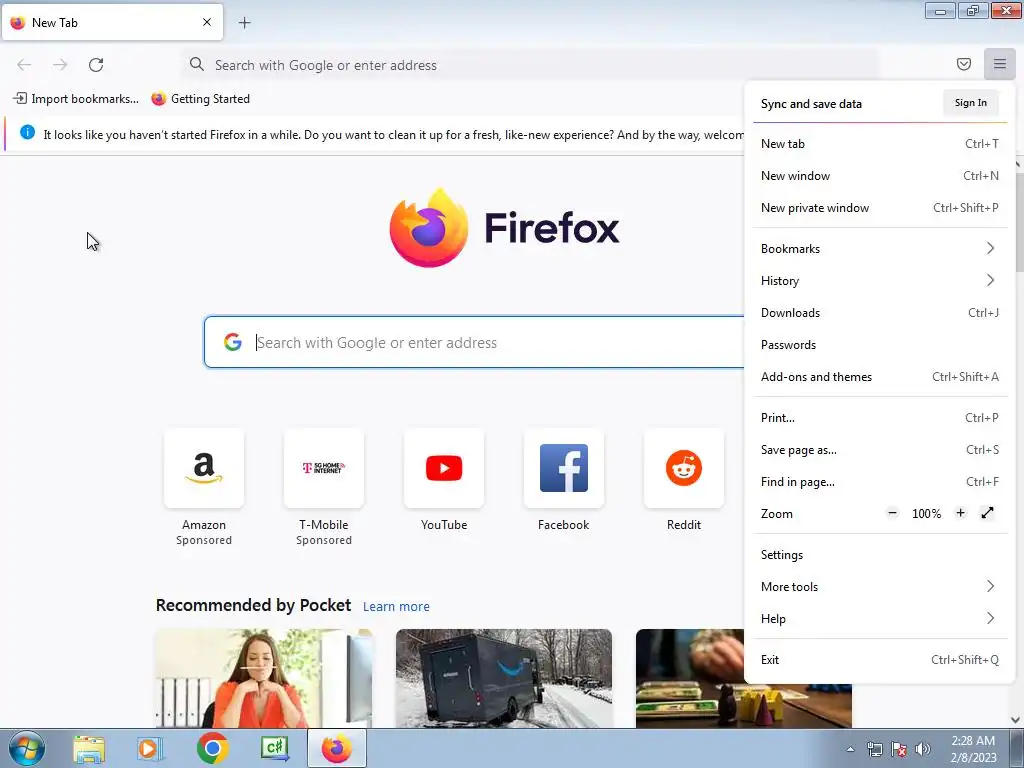Click the Save to Pocket icon
The height and width of the screenshot is (768, 1024).
963,64
